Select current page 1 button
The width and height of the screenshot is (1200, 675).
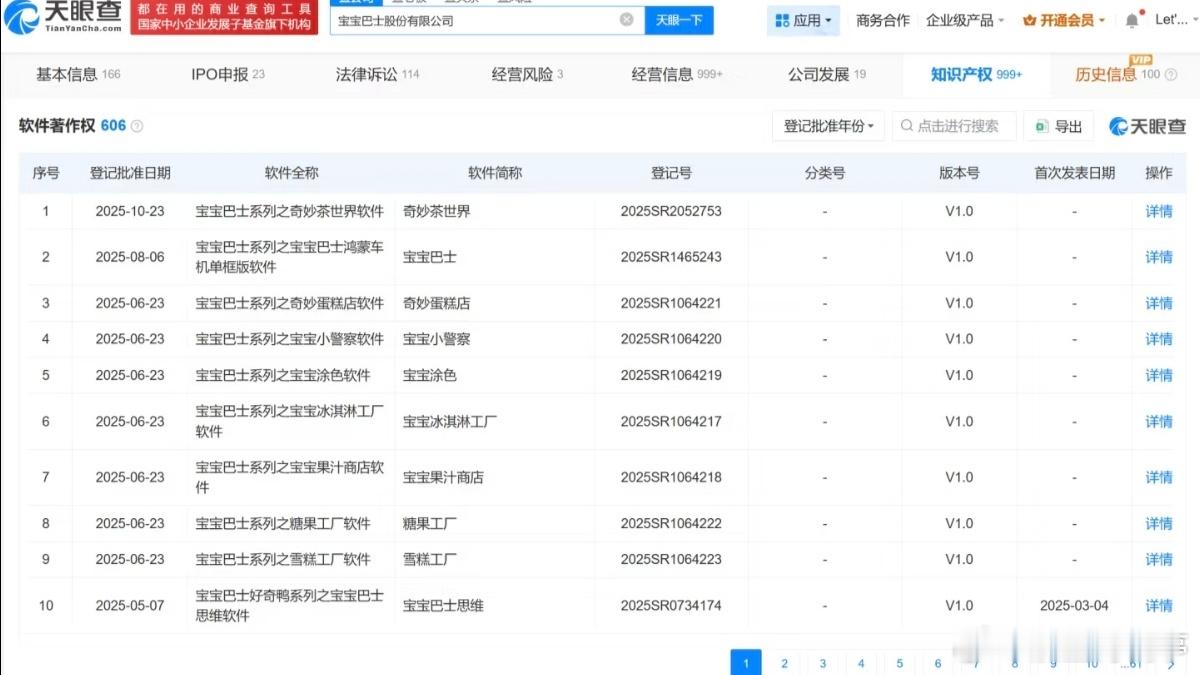coord(746,663)
